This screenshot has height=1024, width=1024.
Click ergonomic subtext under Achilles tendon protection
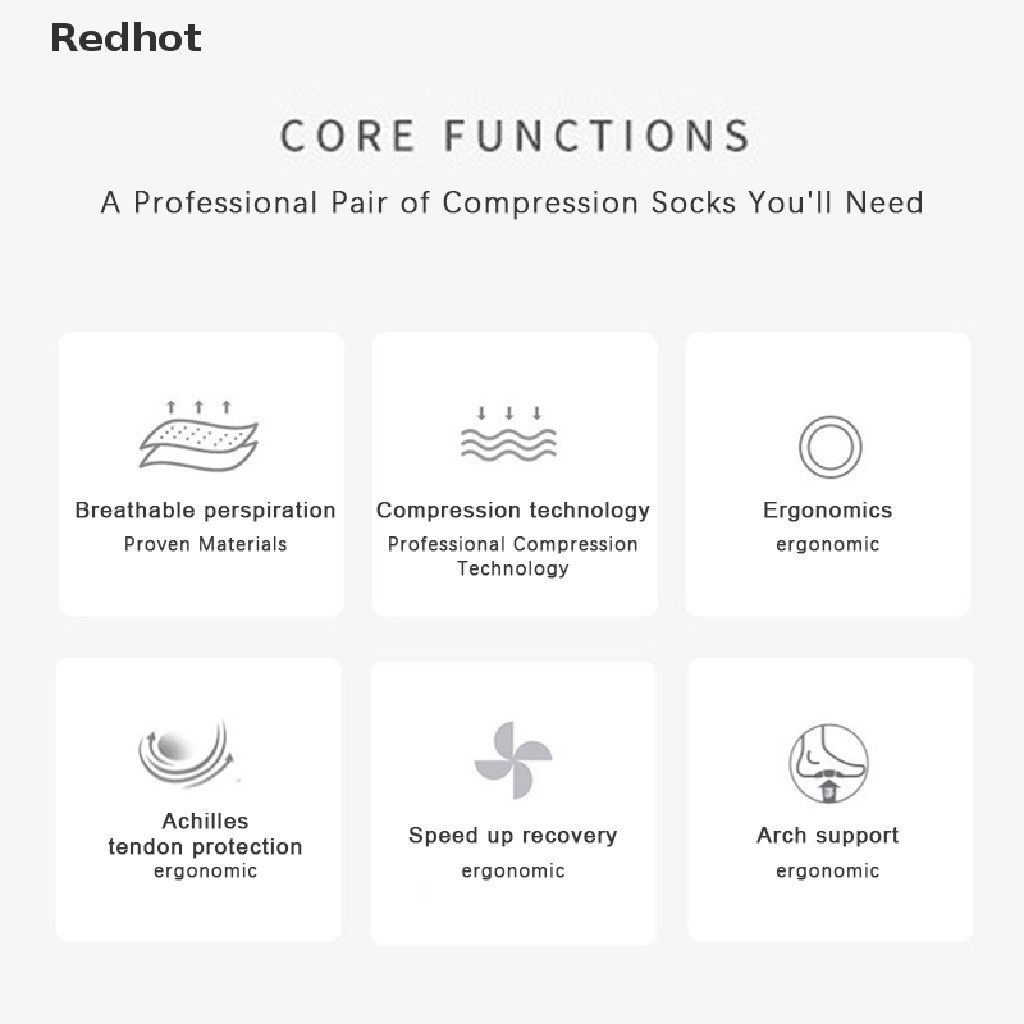205,871
